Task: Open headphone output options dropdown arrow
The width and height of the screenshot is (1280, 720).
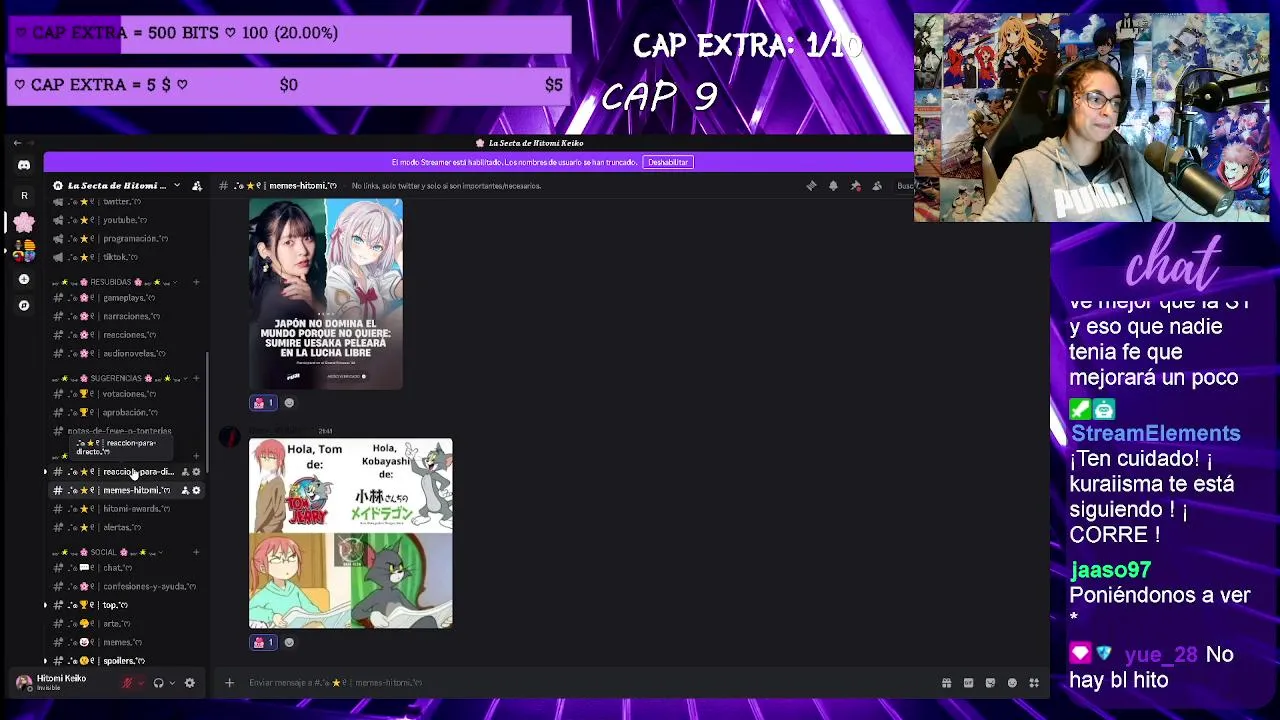Action: coord(172,683)
